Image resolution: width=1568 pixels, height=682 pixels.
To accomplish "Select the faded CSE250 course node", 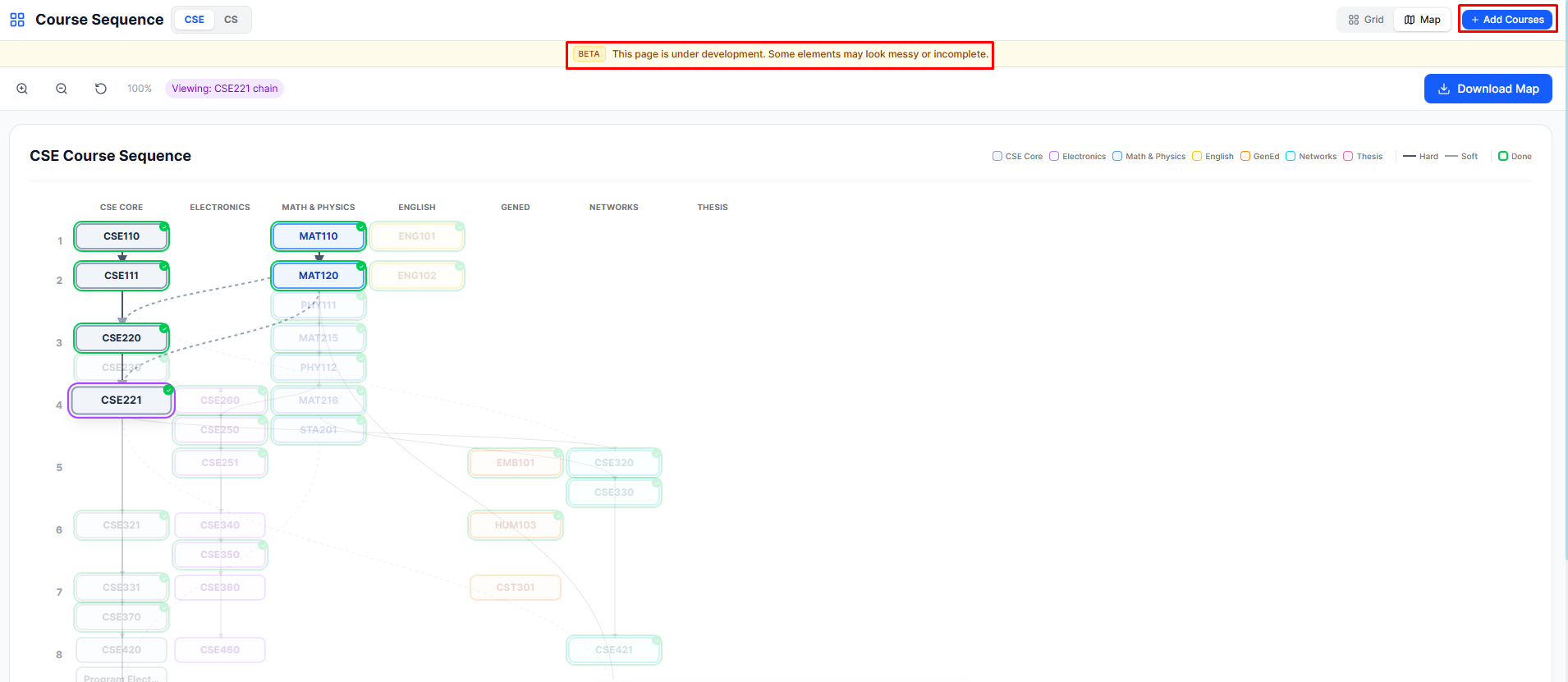I will [x=220, y=430].
